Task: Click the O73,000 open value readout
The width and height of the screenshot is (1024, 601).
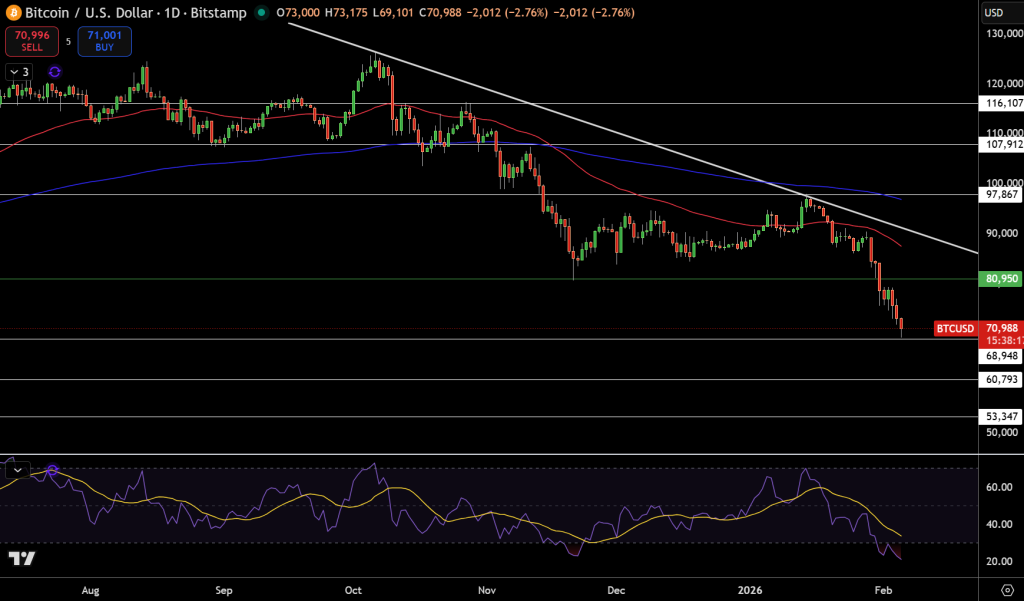Action: click(x=298, y=14)
